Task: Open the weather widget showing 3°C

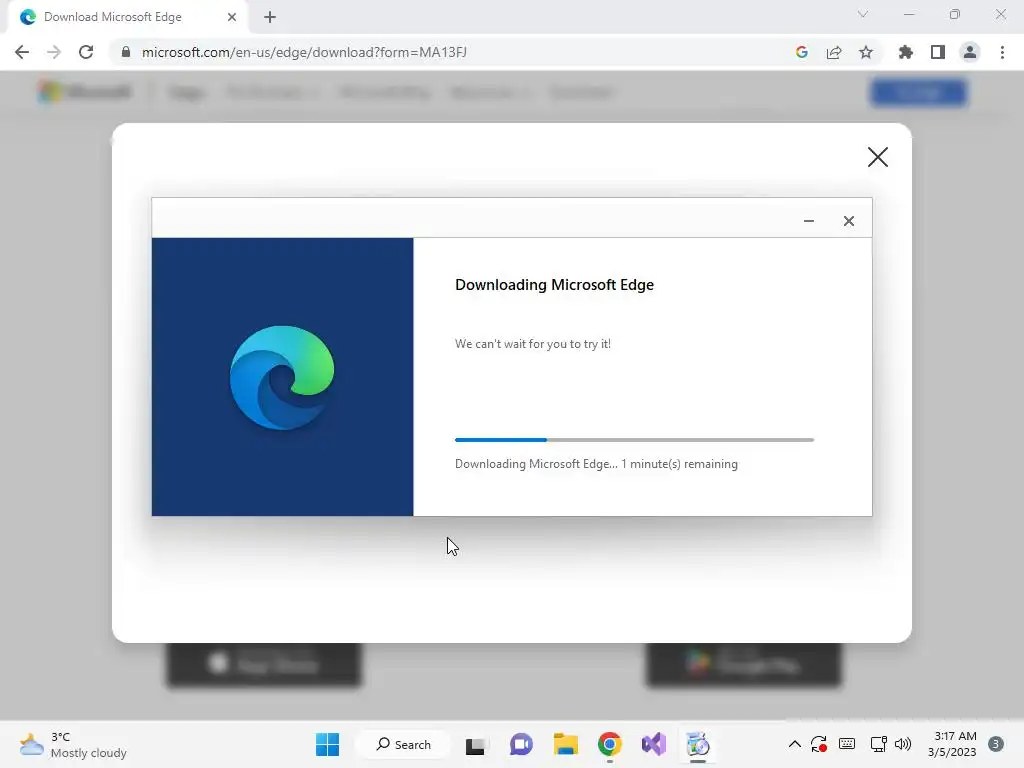Action: (73, 744)
